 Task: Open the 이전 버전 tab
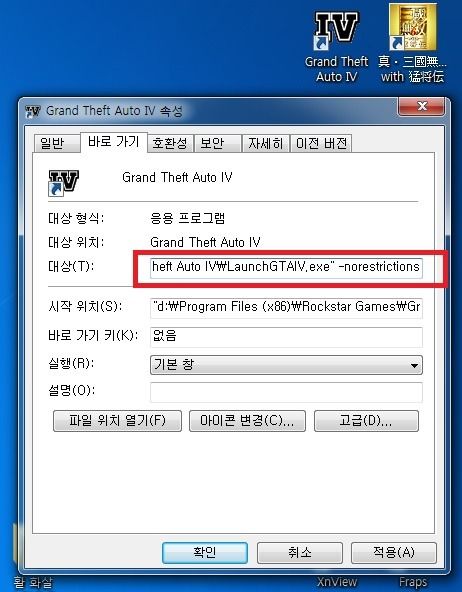pos(321,143)
